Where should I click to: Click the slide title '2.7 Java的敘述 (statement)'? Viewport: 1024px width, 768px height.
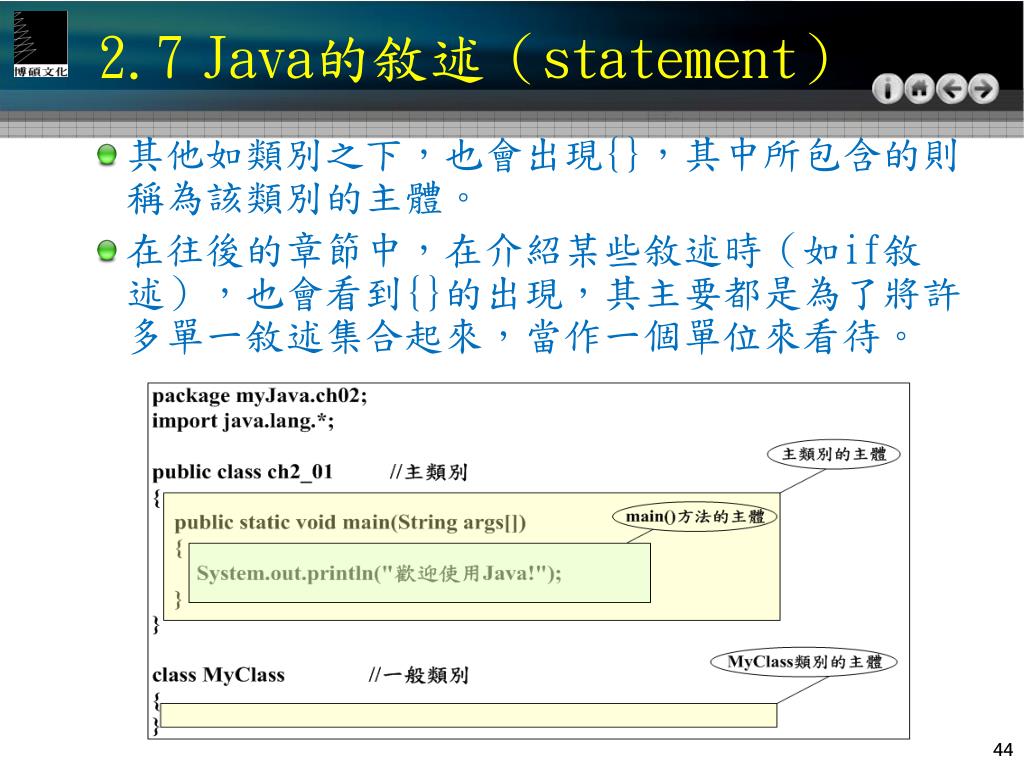pos(464,59)
